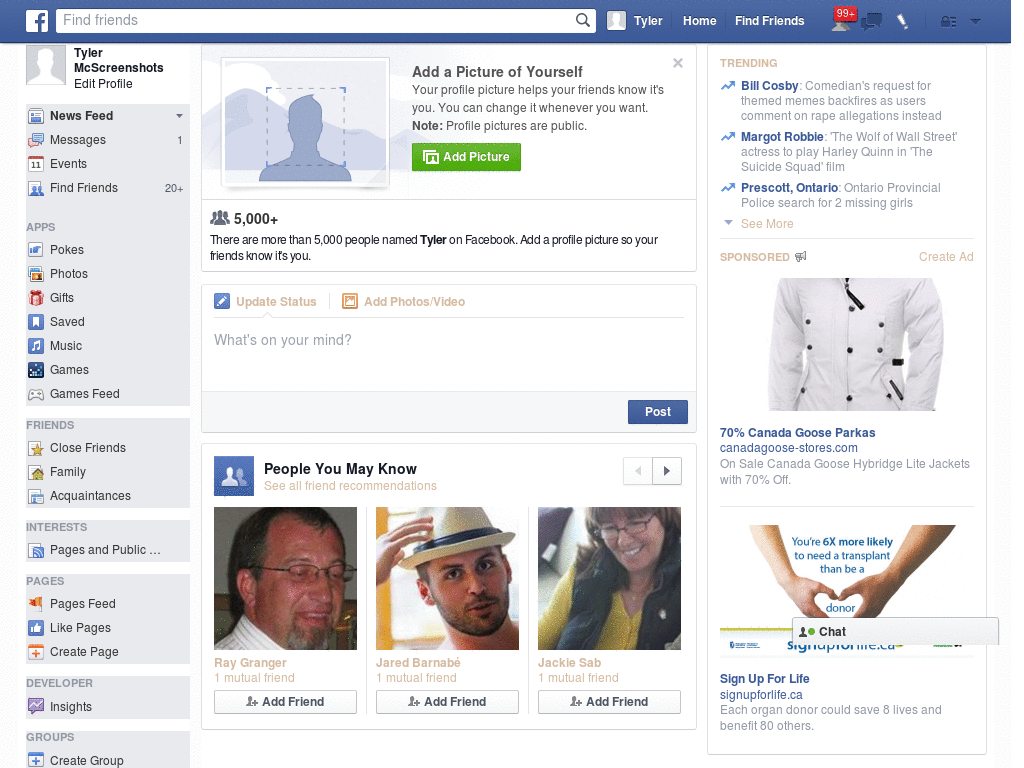The height and width of the screenshot is (768, 1024).
Task: Click Tyler's profile thumbnail in top bar
Action: pos(616,21)
